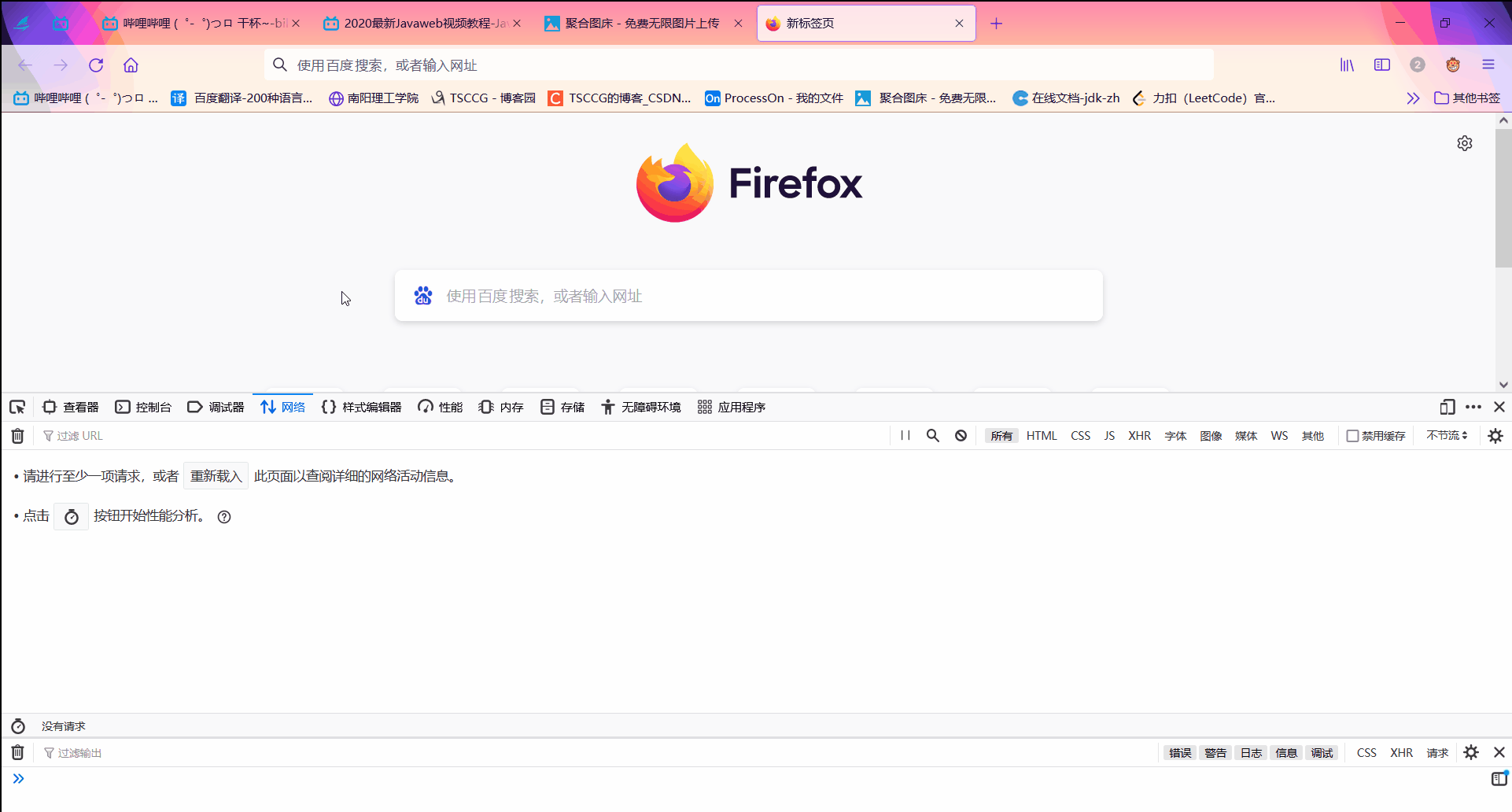Open the Firefox account avatar icon

click(x=1453, y=65)
